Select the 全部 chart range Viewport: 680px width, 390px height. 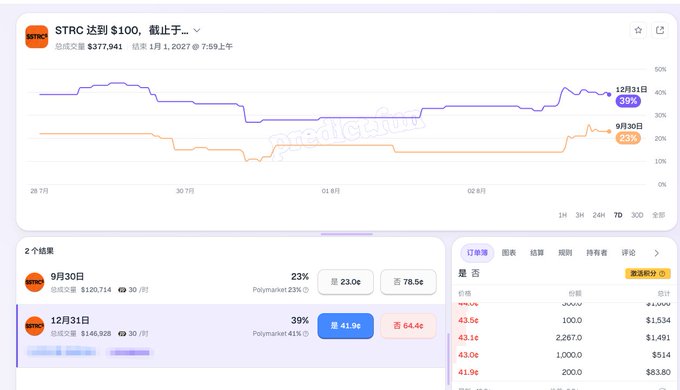pos(658,215)
